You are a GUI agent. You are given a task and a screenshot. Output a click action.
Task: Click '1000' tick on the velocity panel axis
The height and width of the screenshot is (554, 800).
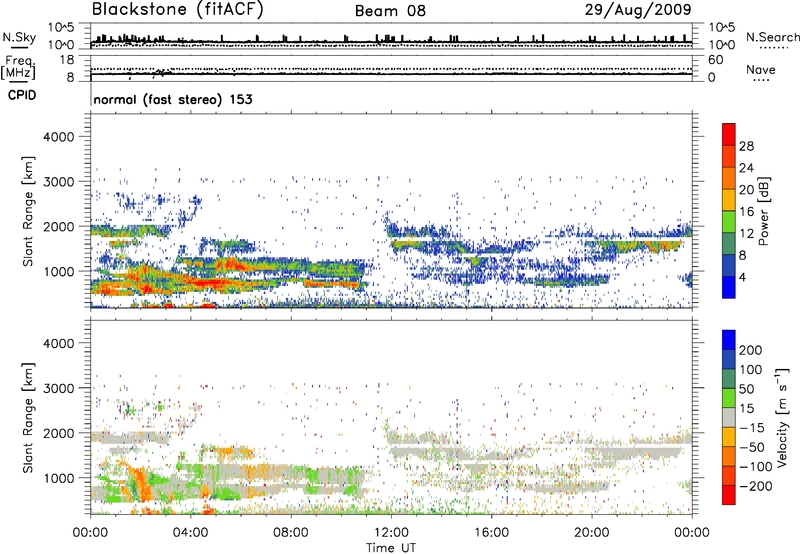tap(59, 478)
